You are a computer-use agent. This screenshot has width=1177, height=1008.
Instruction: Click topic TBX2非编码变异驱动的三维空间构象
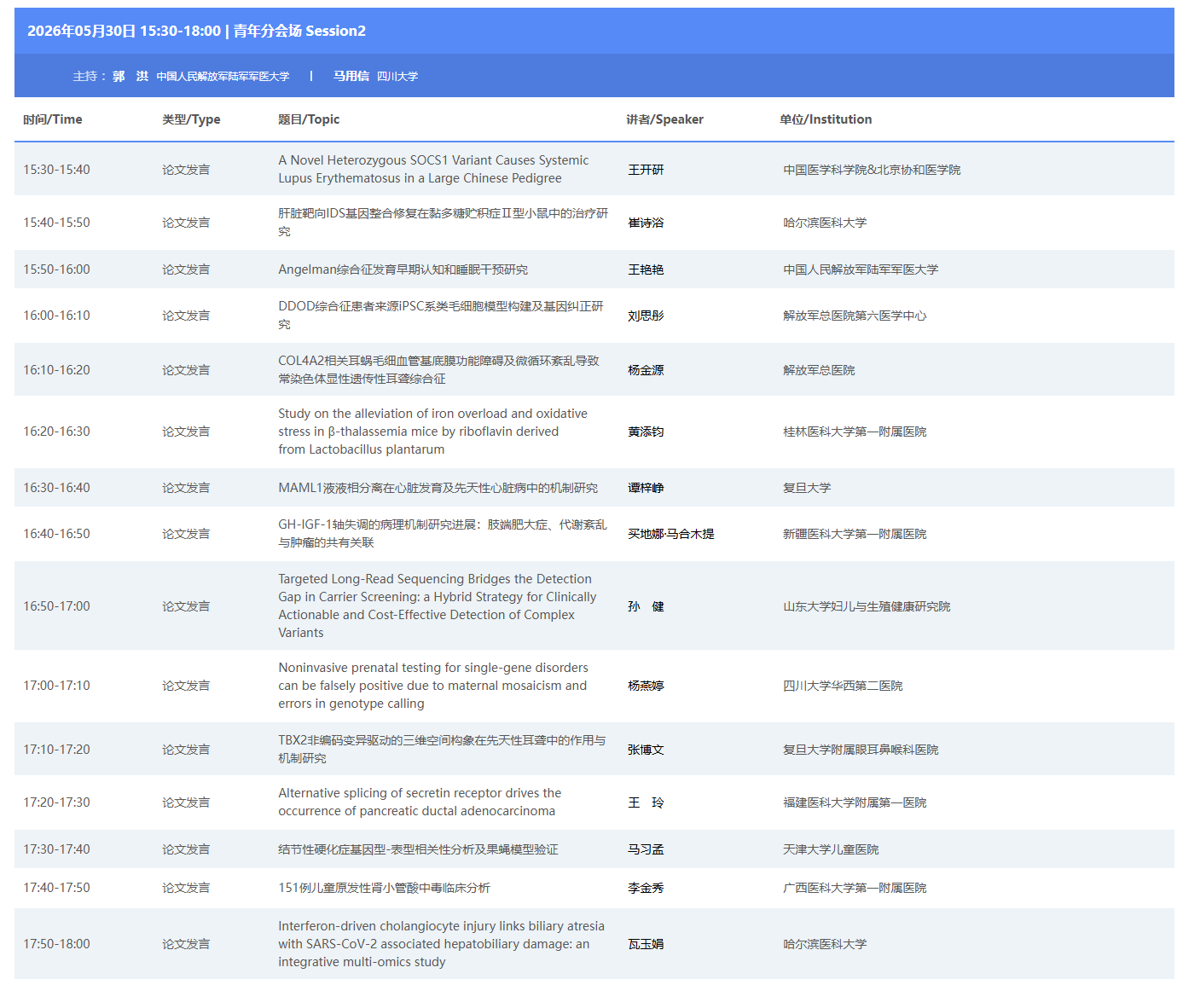click(x=442, y=749)
